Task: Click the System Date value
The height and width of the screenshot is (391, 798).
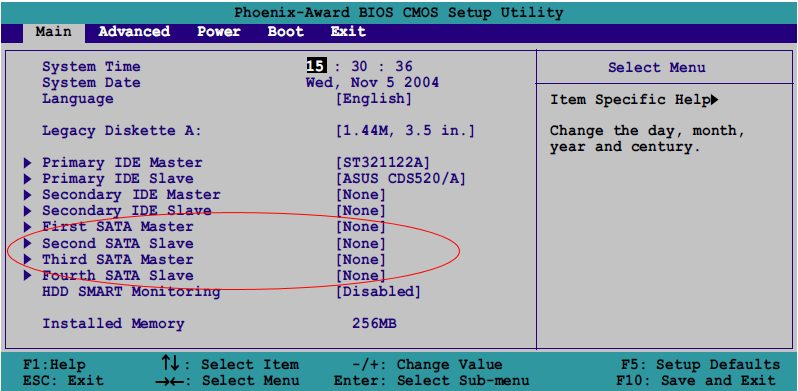Action: click(372, 82)
